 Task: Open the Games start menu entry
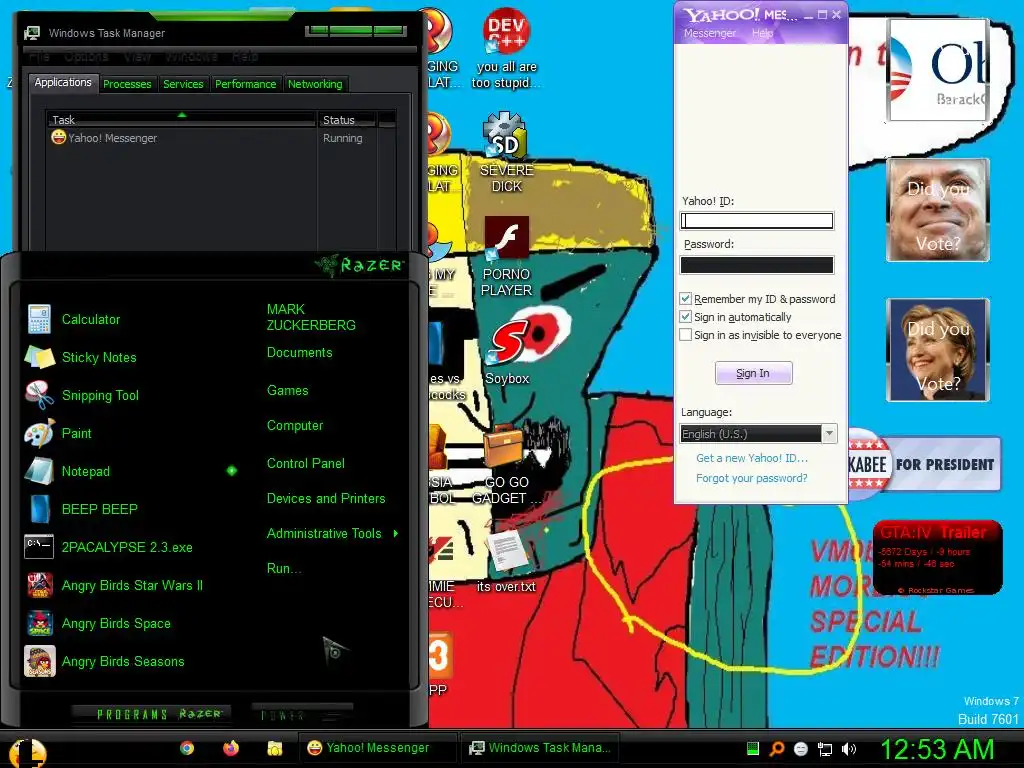click(287, 391)
